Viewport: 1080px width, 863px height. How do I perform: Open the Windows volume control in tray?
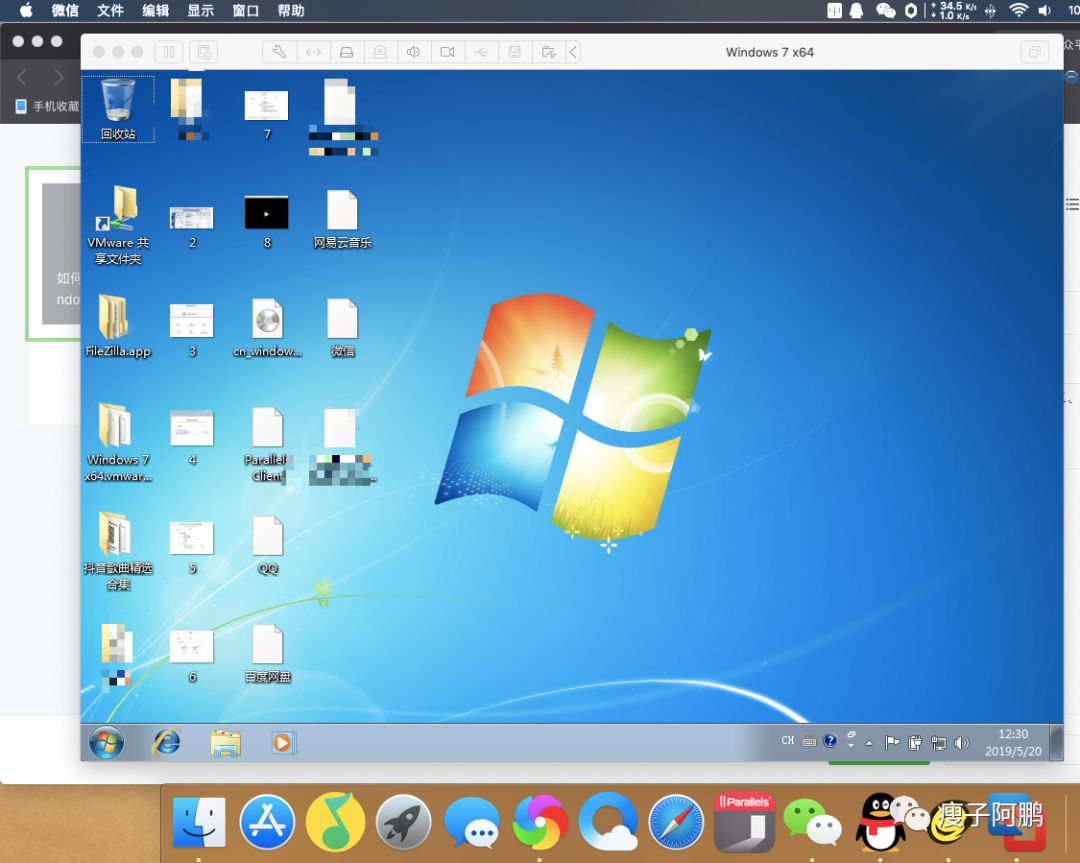click(x=962, y=742)
